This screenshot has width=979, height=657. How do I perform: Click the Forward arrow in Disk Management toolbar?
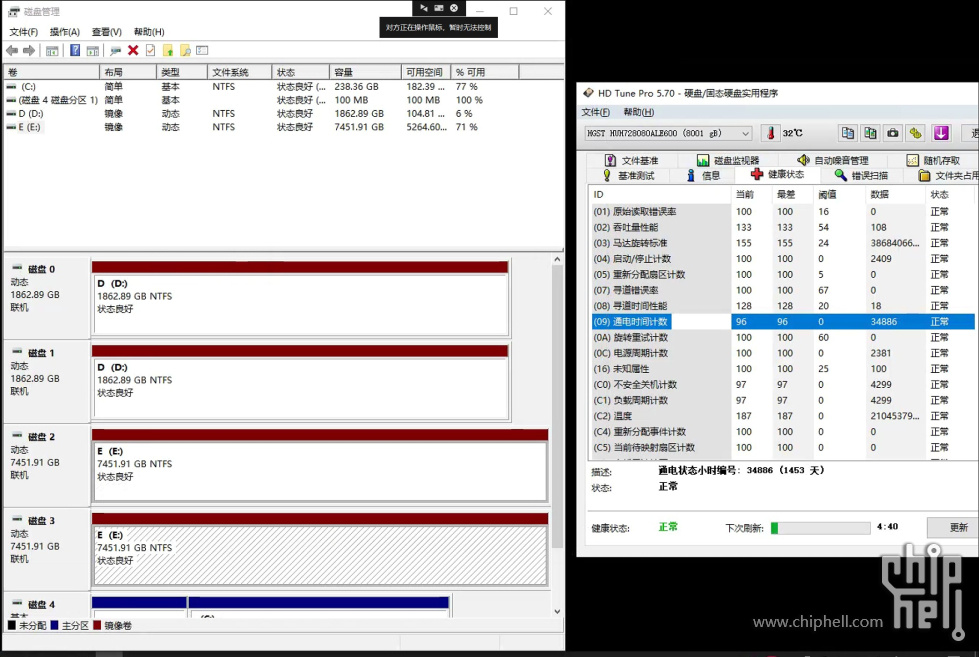tap(29, 51)
